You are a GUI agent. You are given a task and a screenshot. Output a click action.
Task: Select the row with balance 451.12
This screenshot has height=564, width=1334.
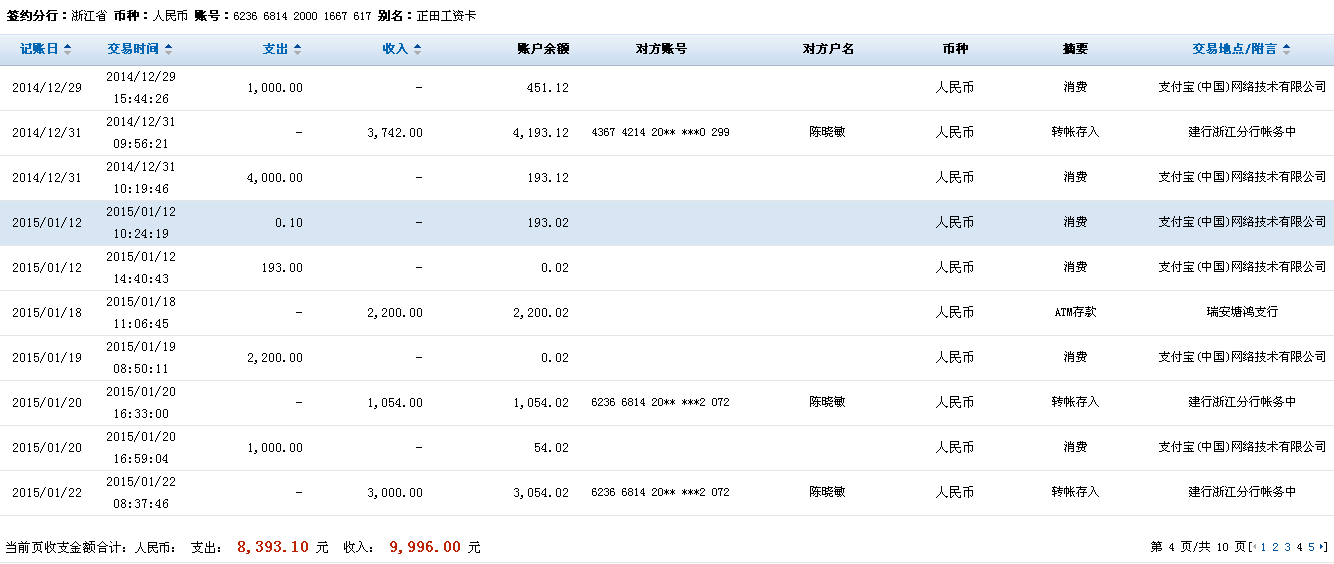(666, 88)
